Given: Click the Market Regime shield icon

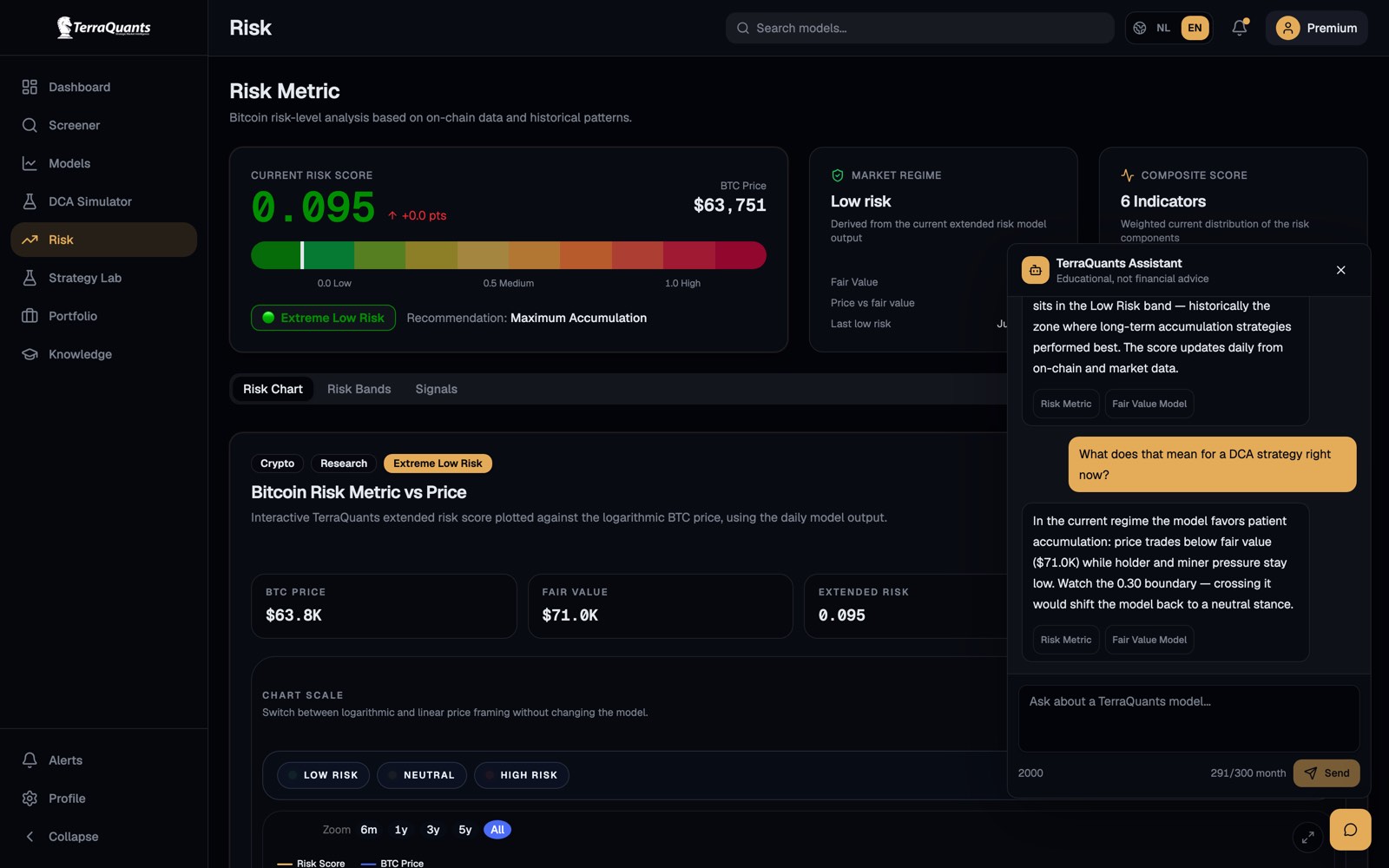Looking at the screenshot, I should pyautogui.click(x=838, y=175).
